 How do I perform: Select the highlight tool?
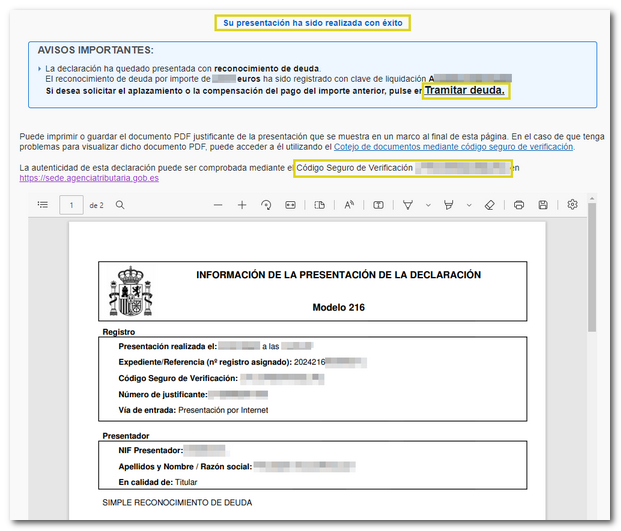(x=448, y=205)
